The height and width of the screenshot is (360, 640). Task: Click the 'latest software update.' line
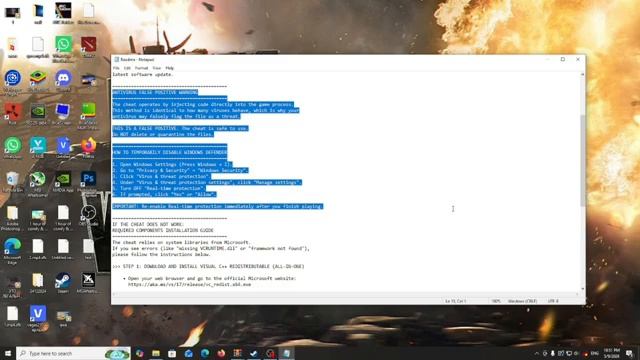pos(143,75)
